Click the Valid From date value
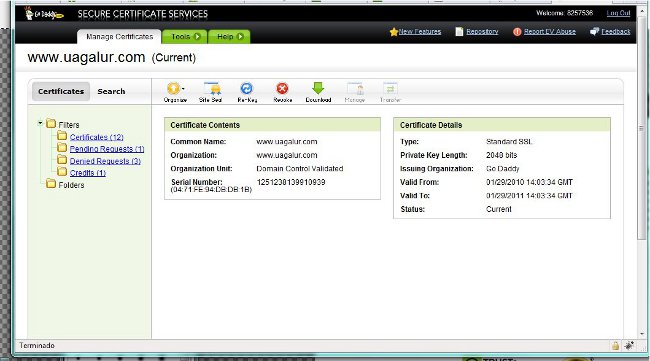The width and height of the screenshot is (650, 361). [529, 182]
